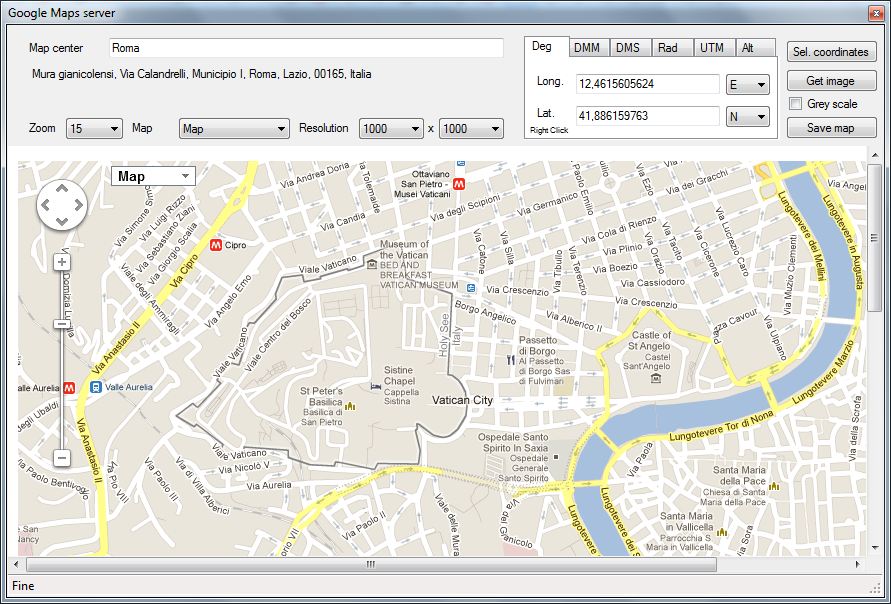The height and width of the screenshot is (604, 891).
Task: Close the Google Maps server window
Action: 875,13
